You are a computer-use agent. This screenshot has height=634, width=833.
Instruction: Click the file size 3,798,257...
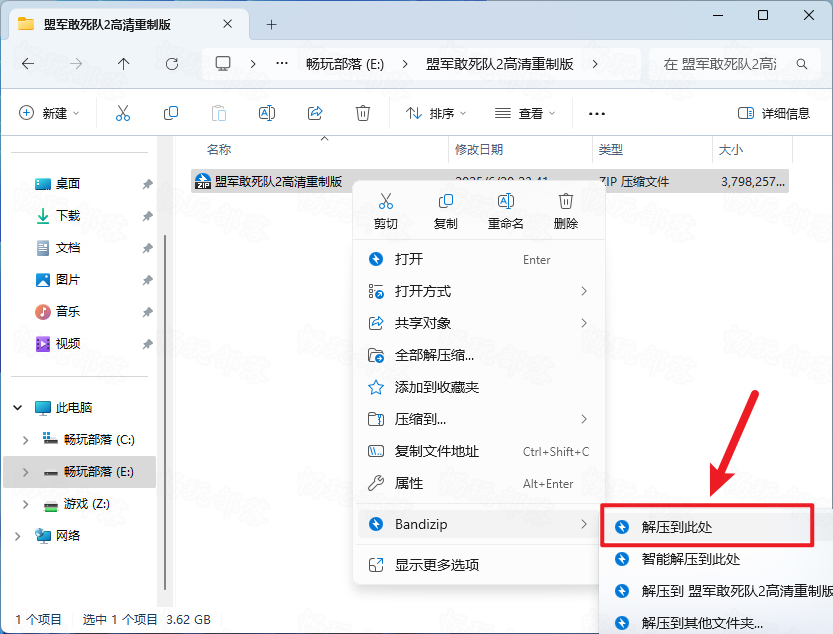point(752,182)
